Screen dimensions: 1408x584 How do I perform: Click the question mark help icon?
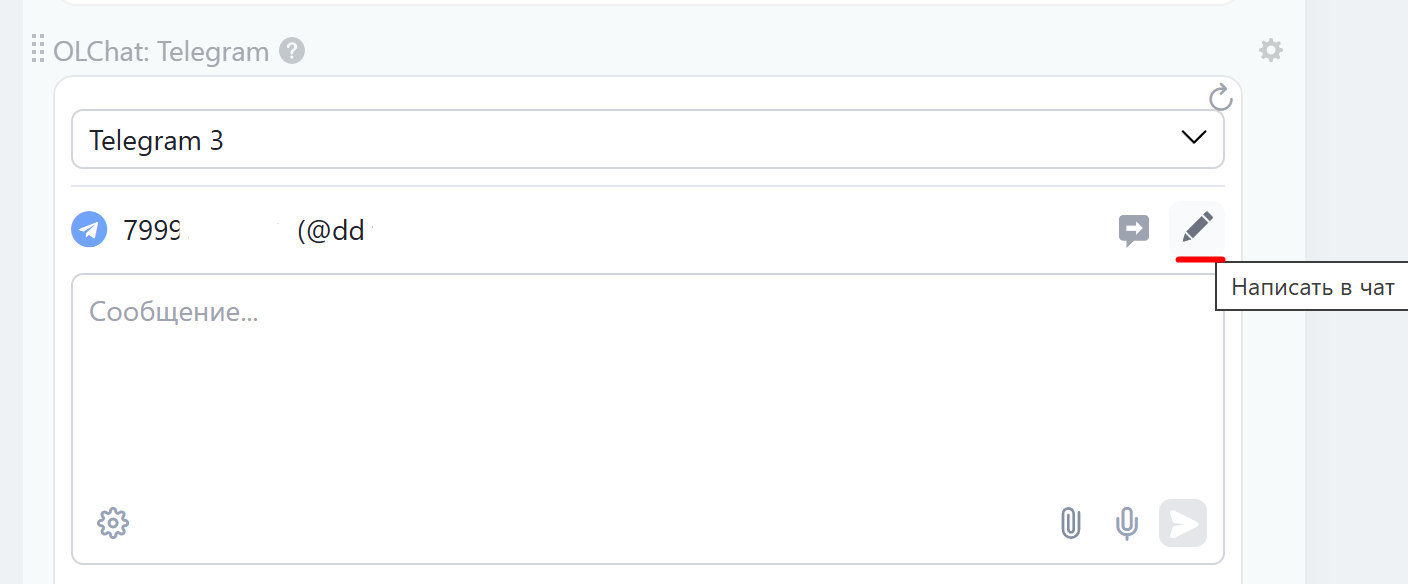[292, 50]
